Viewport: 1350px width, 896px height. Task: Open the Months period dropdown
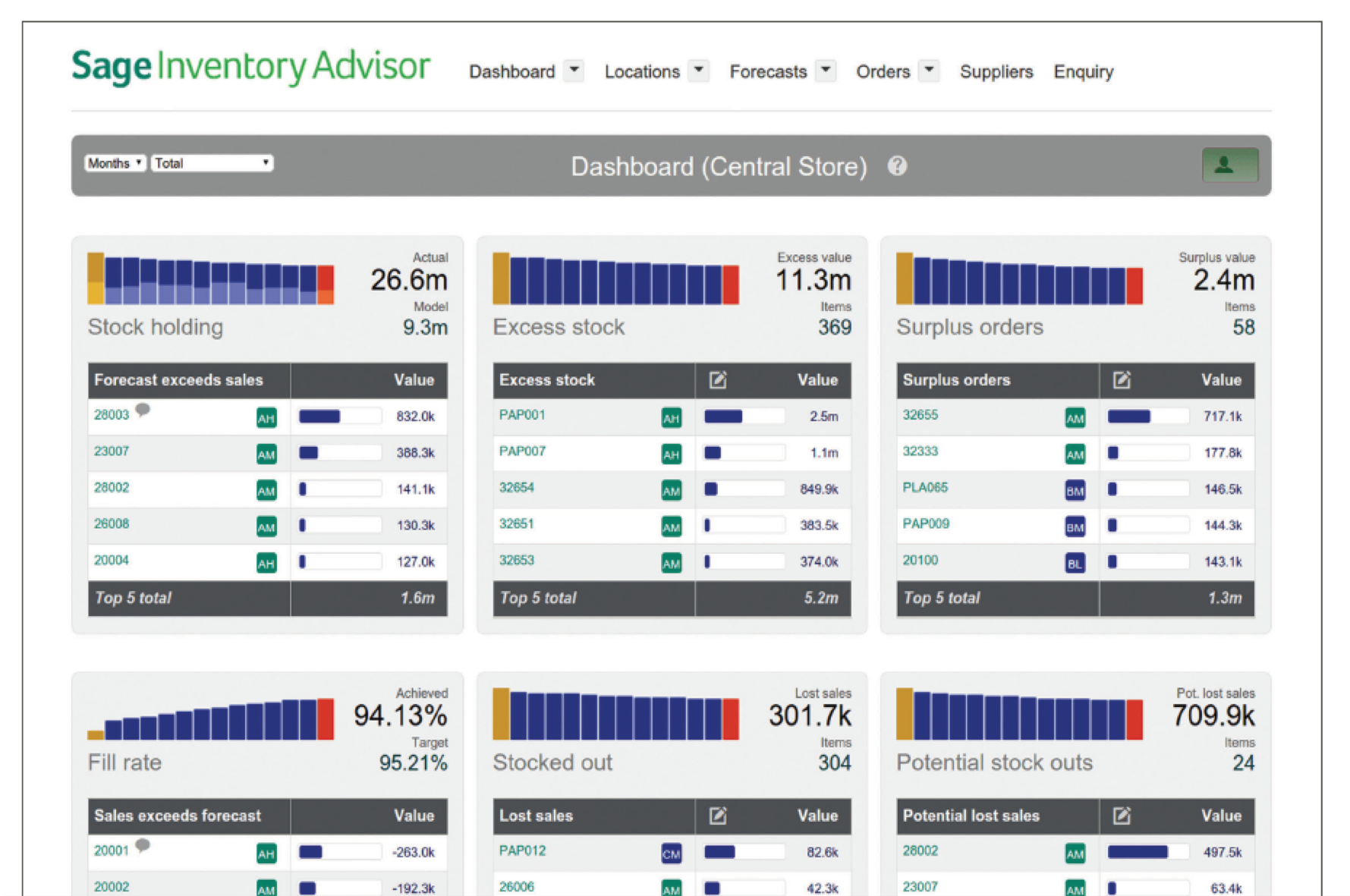[115, 163]
